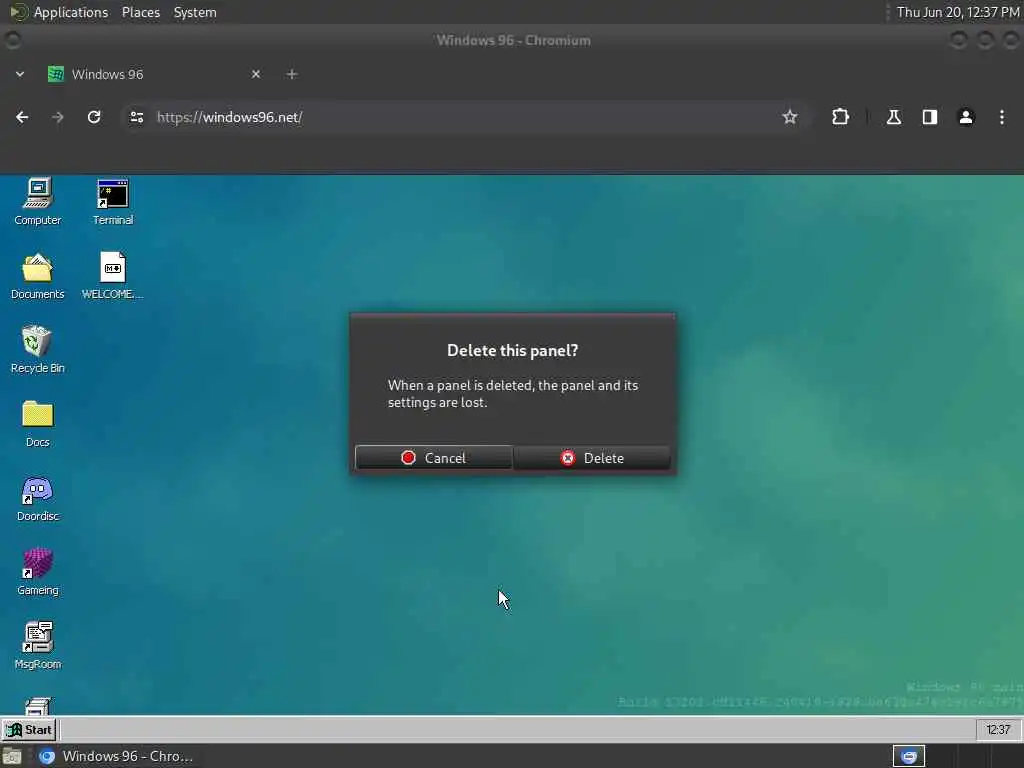Bookmark this page with the star icon
Image resolution: width=1024 pixels, height=768 pixels.
[x=790, y=117]
